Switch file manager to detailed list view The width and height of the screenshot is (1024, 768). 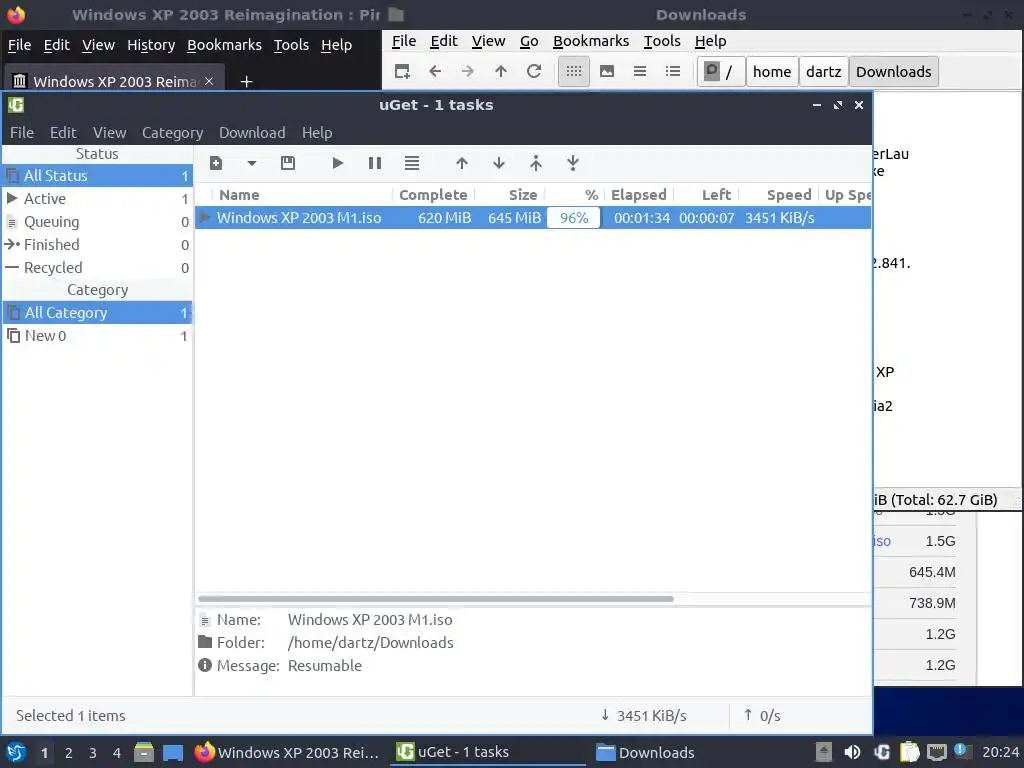[673, 71]
